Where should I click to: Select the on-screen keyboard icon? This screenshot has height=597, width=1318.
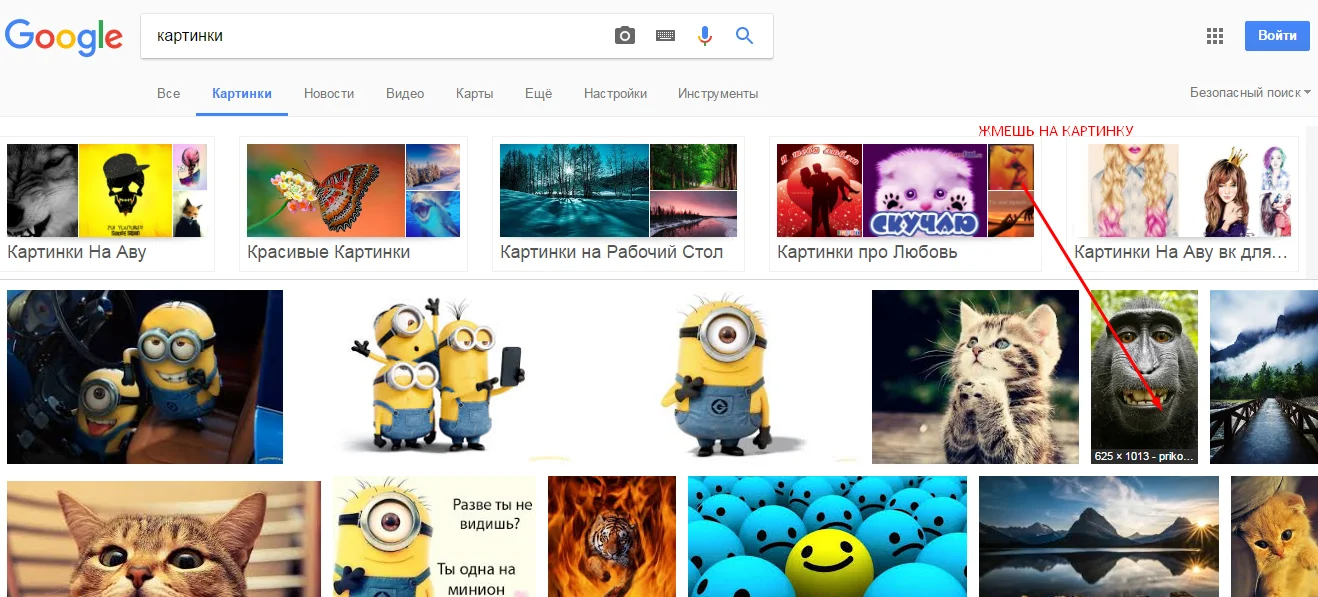click(x=664, y=34)
